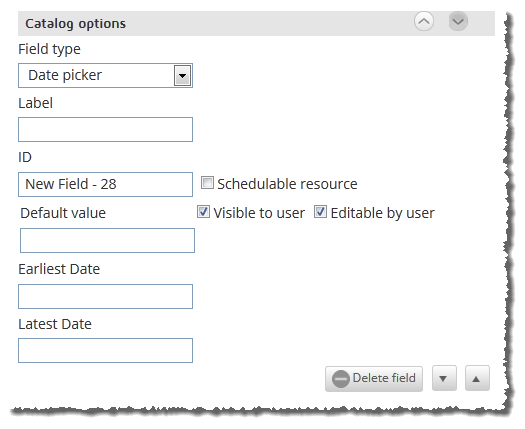Click the Earliest Date input box
This screenshot has height=429, width=525.
click(105, 296)
